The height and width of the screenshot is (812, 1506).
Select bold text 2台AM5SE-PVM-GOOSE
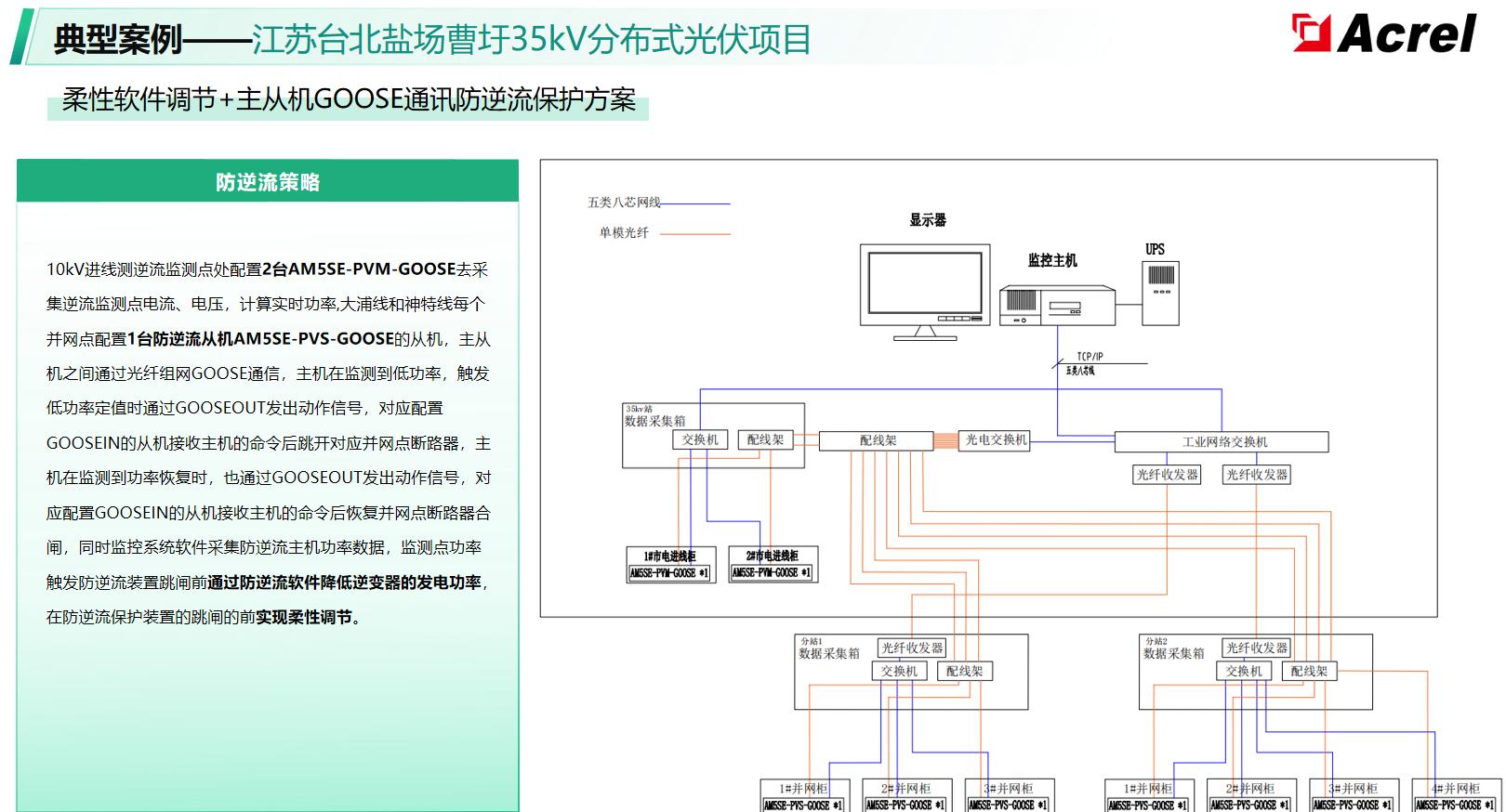coord(359,269)
